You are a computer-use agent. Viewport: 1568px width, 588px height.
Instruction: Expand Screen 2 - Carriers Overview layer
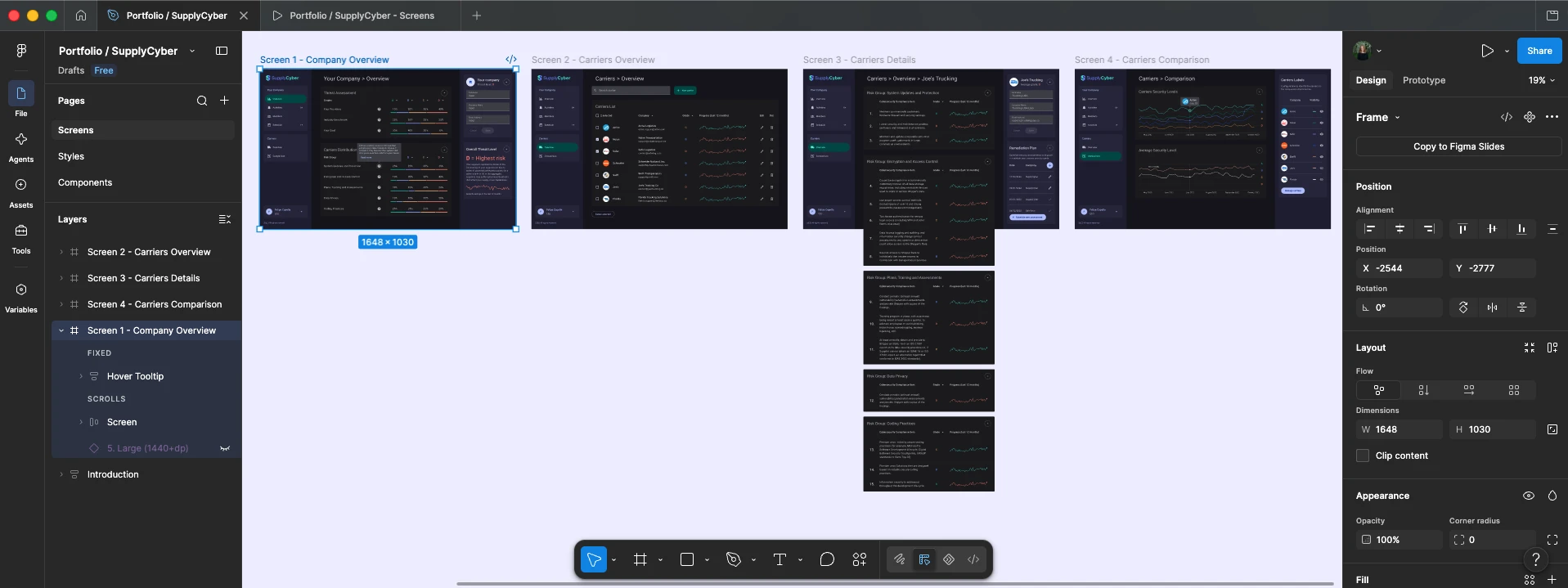61,252
